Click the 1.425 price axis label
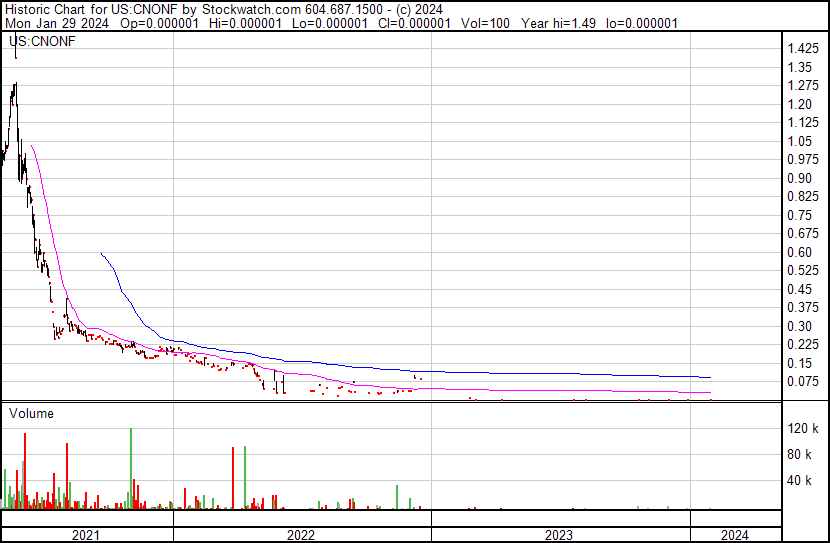 [x=802, y=49]
